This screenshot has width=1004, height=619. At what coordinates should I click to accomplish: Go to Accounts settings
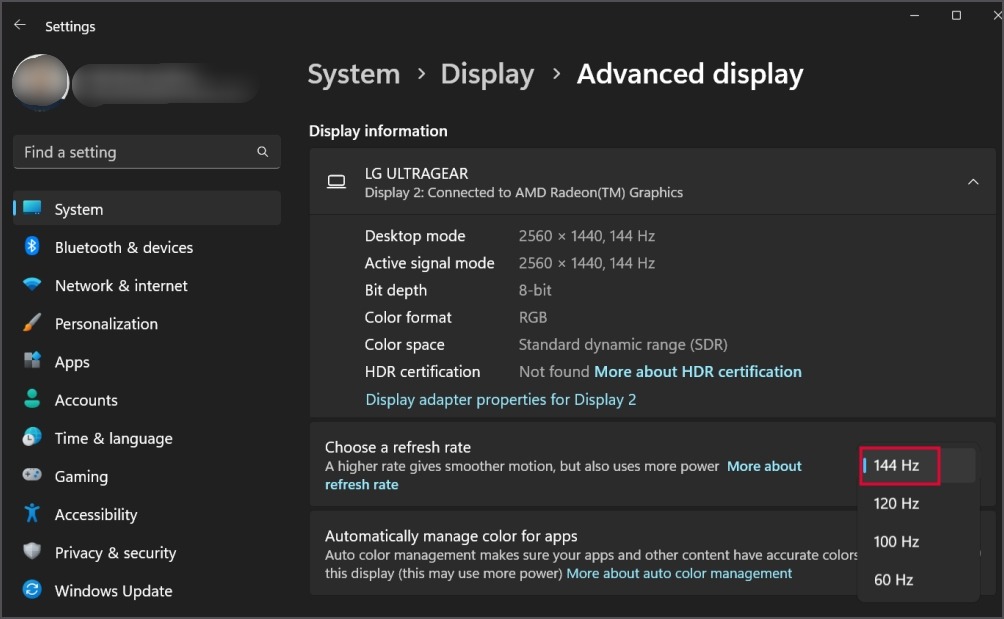147,400
